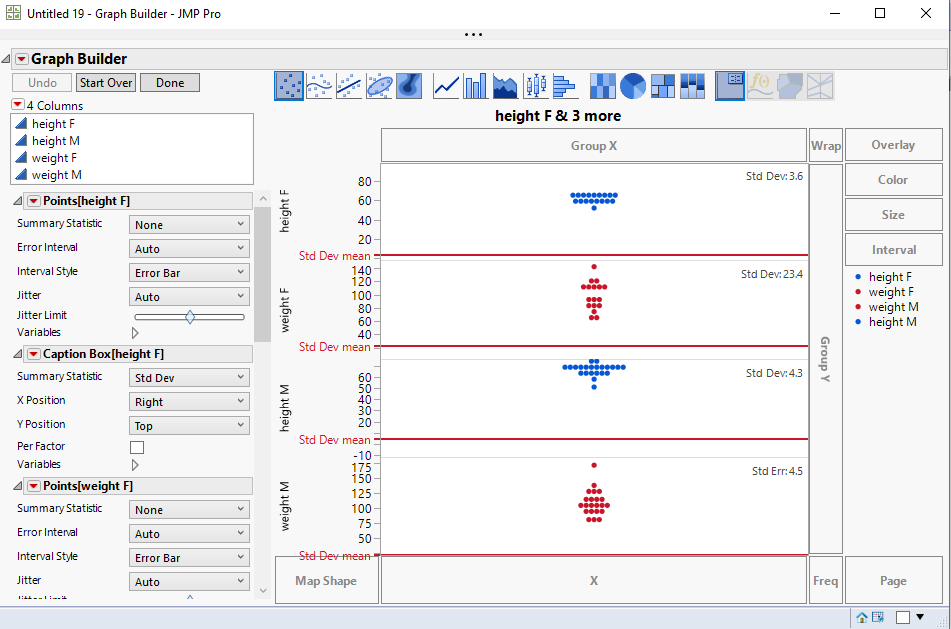Select the Smoother element icon
The height and width of the screenshot is (629, 951).
point(319,86)
